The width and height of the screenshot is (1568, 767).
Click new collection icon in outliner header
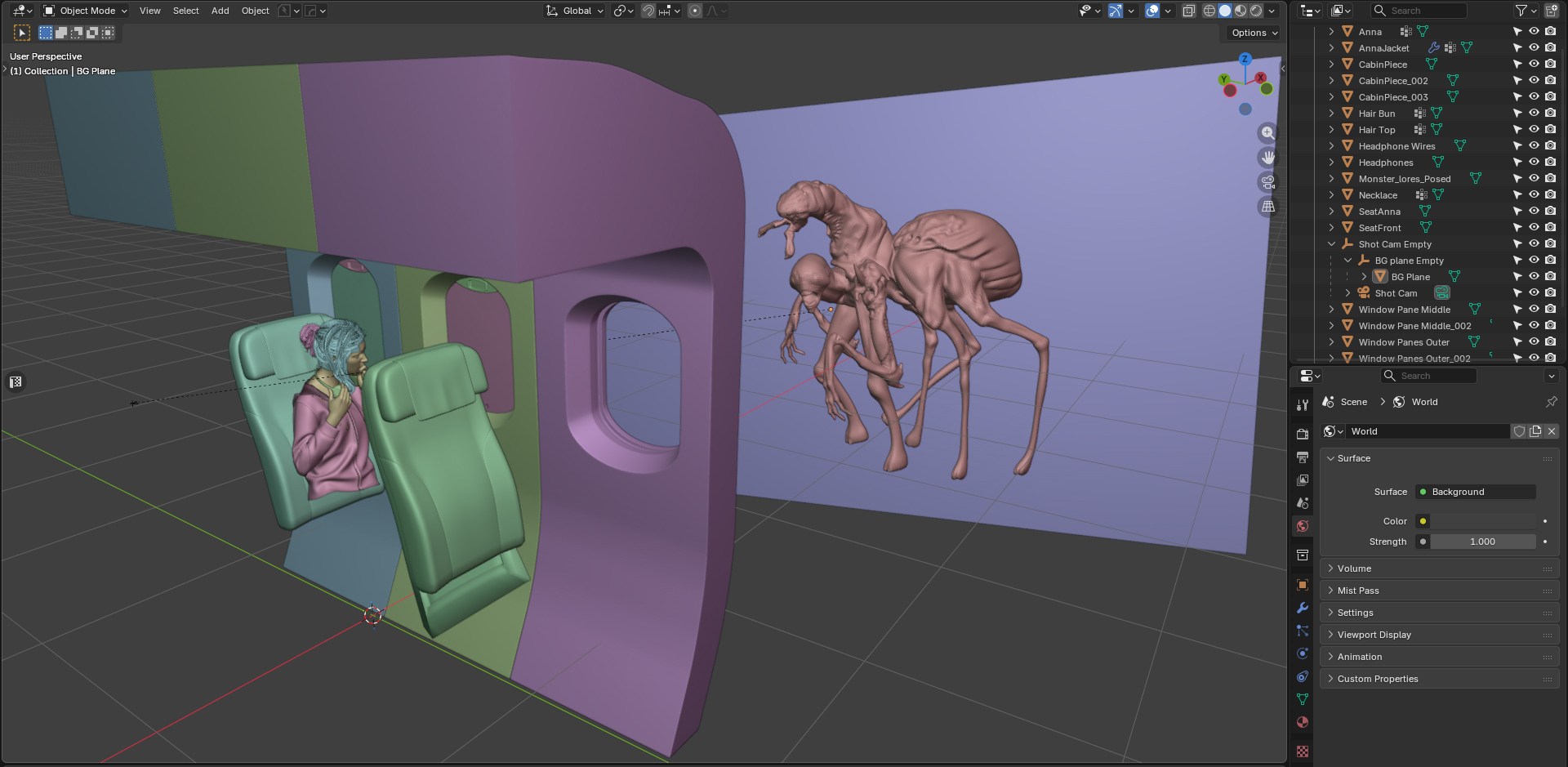coord(1552,11)
